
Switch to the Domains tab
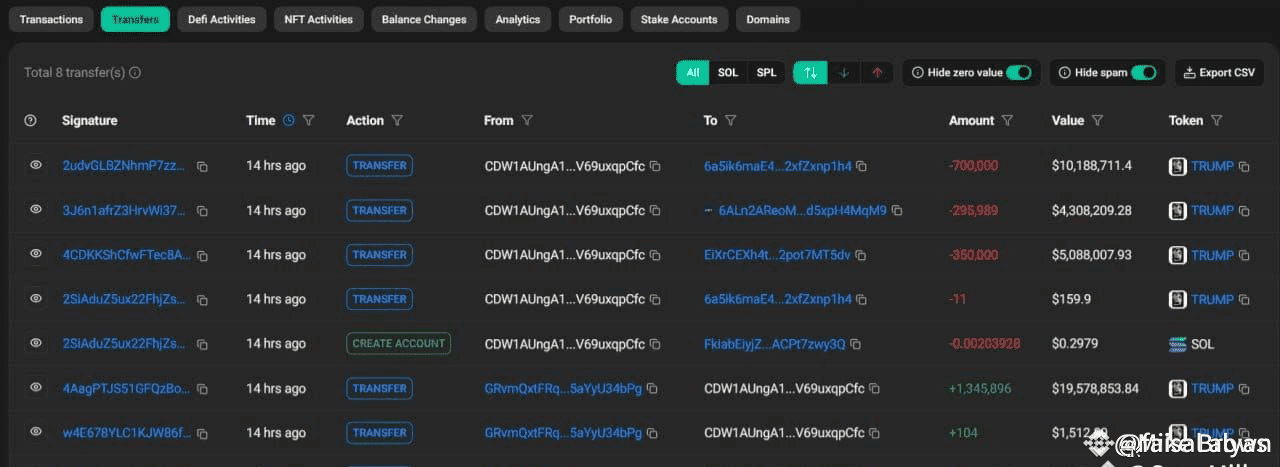pos(768,19)
